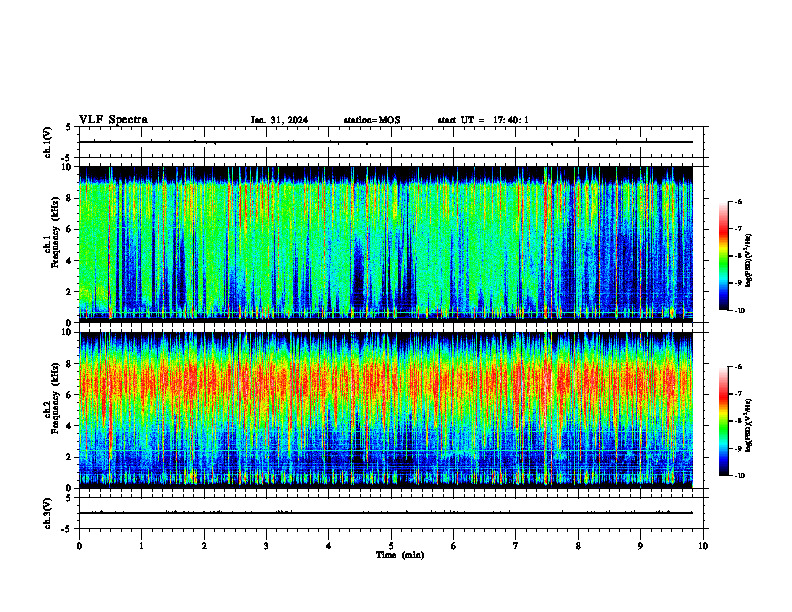This screenshot has width=792, height=612.
Task: Click time axis tick label "10"
Action: [703, 546]
